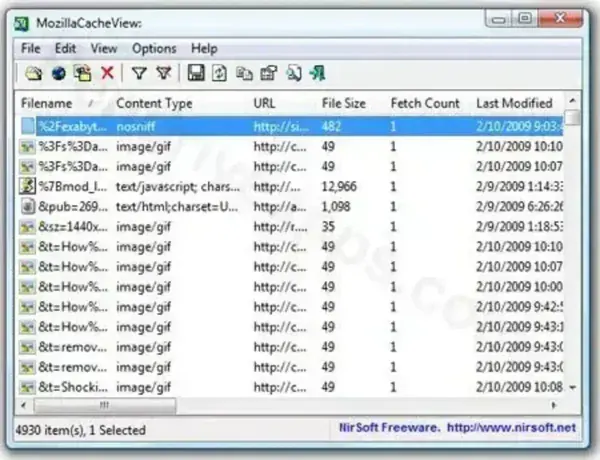This screenshot has width=600, height=460.
Task: Click the Find toolbar icon
Action: pyautogui.click(x=293, y=73)
